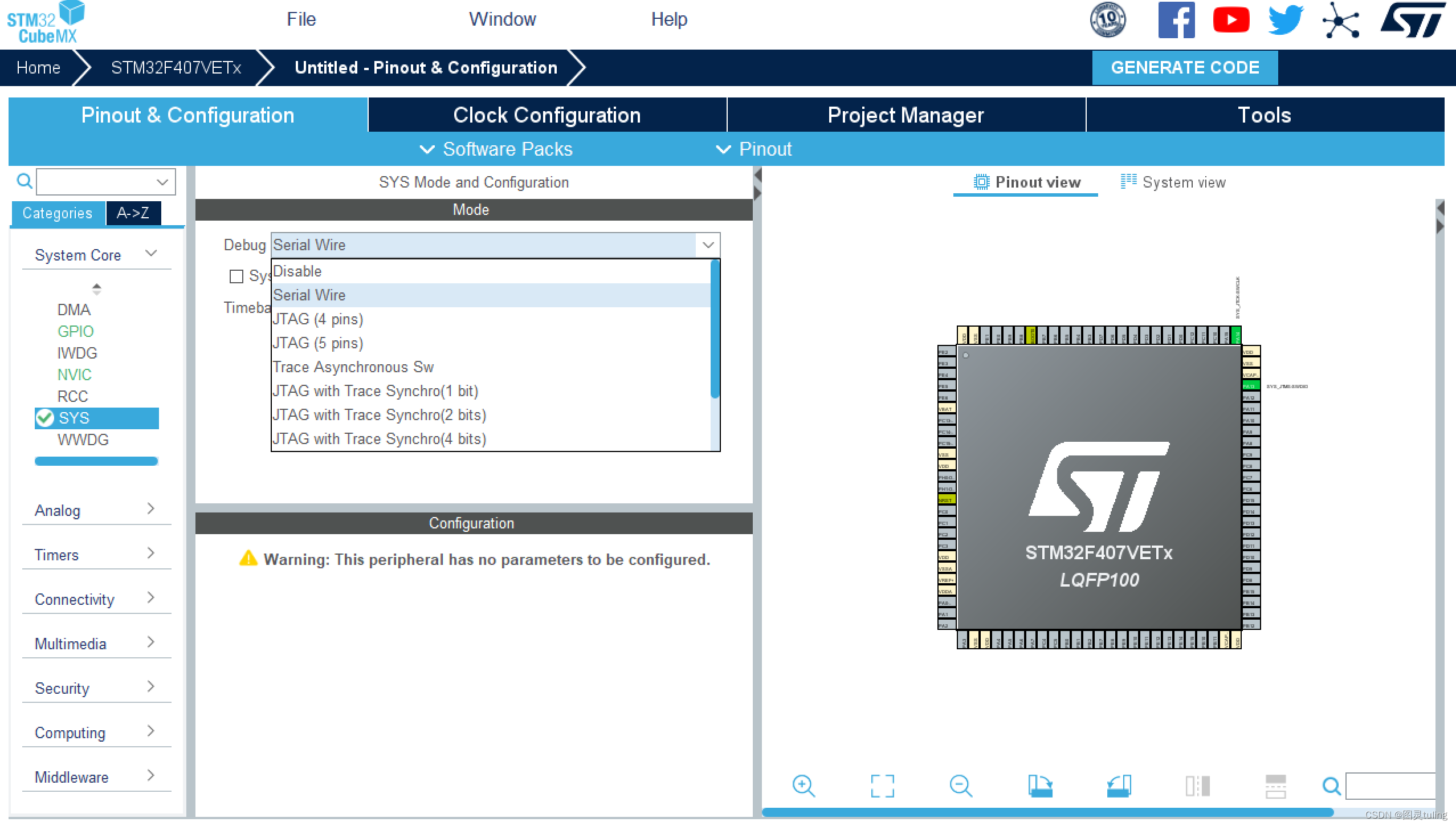Open the ST YouTube channel icon
Screen dimensions: 1456x826
pos(1231,21)
